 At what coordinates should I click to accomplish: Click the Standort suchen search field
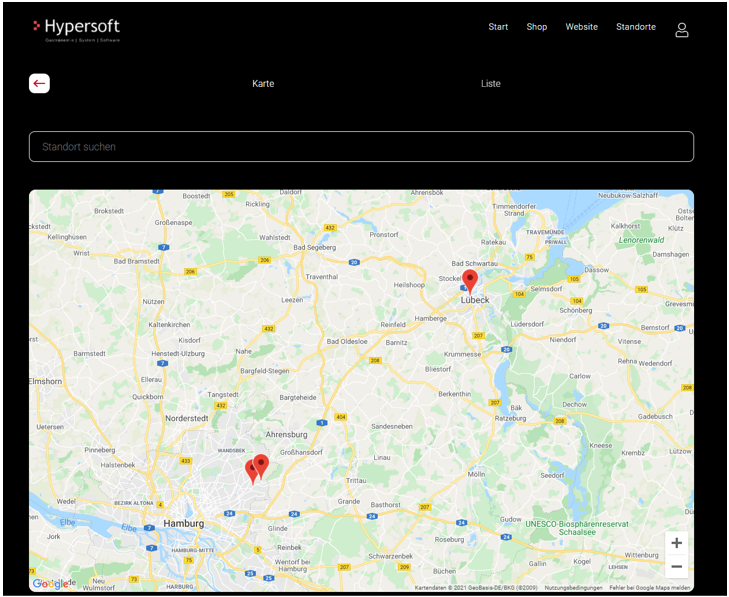(361, 147)
